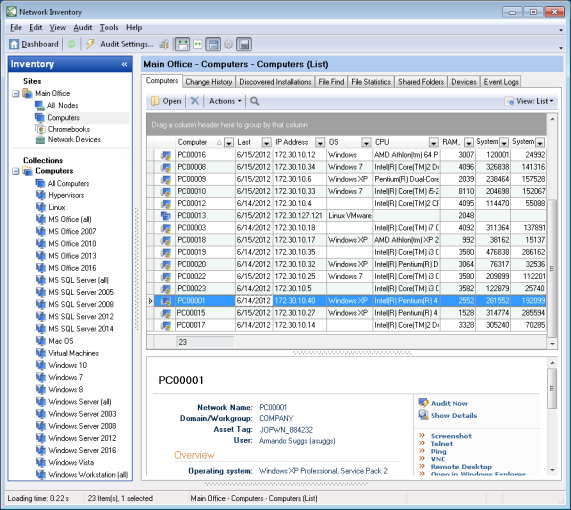This screenshot has height=510, width=571.
Task: Toggle the last save-style layout button
Action: (x=244, y=44)
